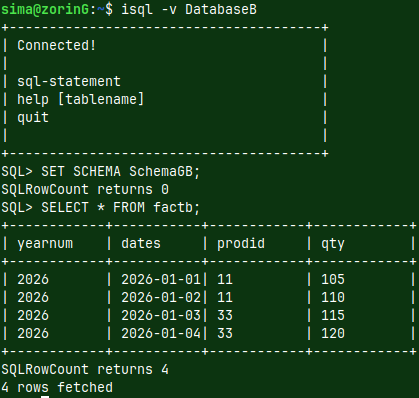The height and width of the screenshot is (398, 419).
Task: Click the SQLRowCount returns 4 line
Action: [85, 369]
